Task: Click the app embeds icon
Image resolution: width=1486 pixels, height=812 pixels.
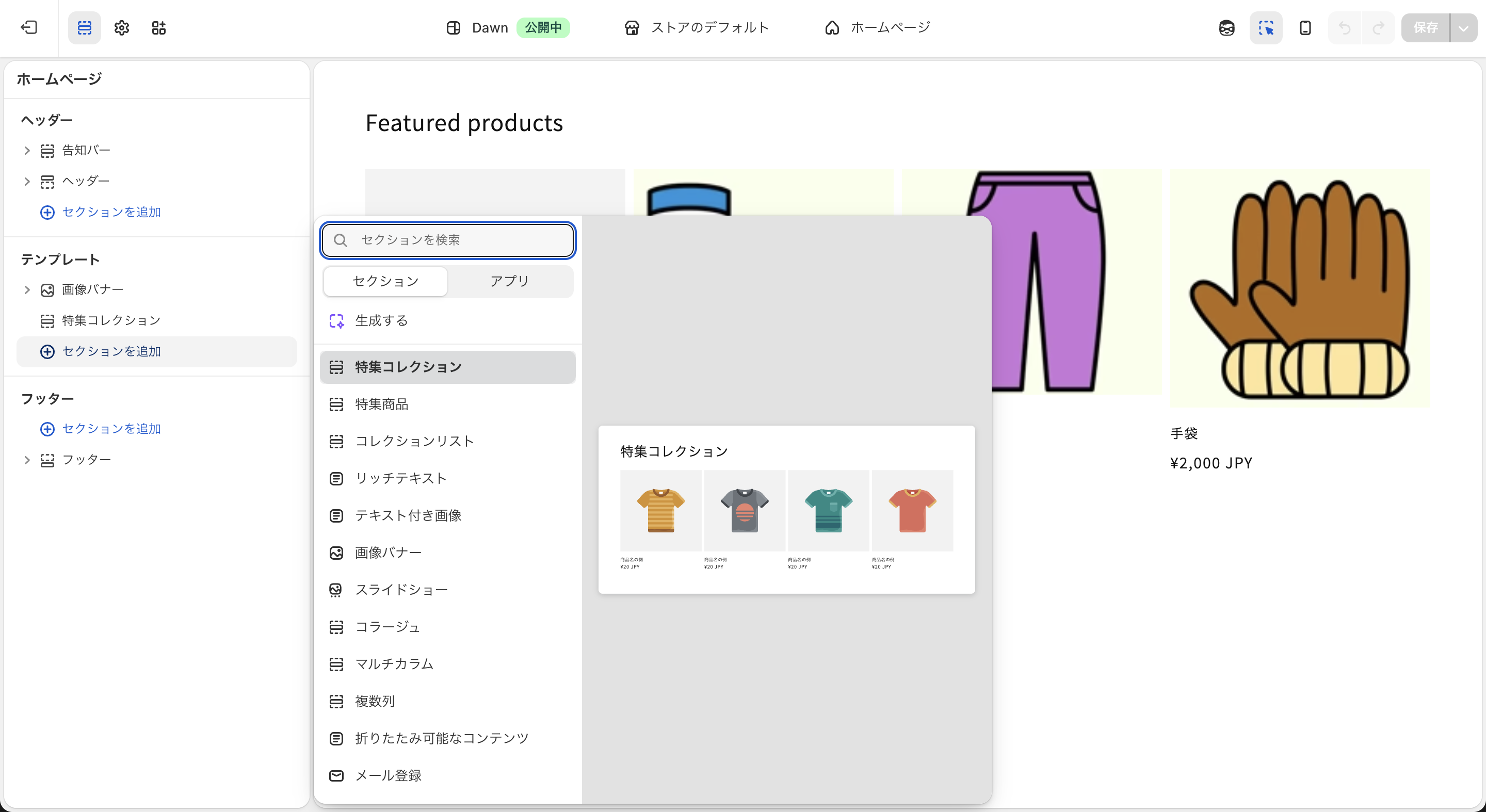Action: point(159,28)
